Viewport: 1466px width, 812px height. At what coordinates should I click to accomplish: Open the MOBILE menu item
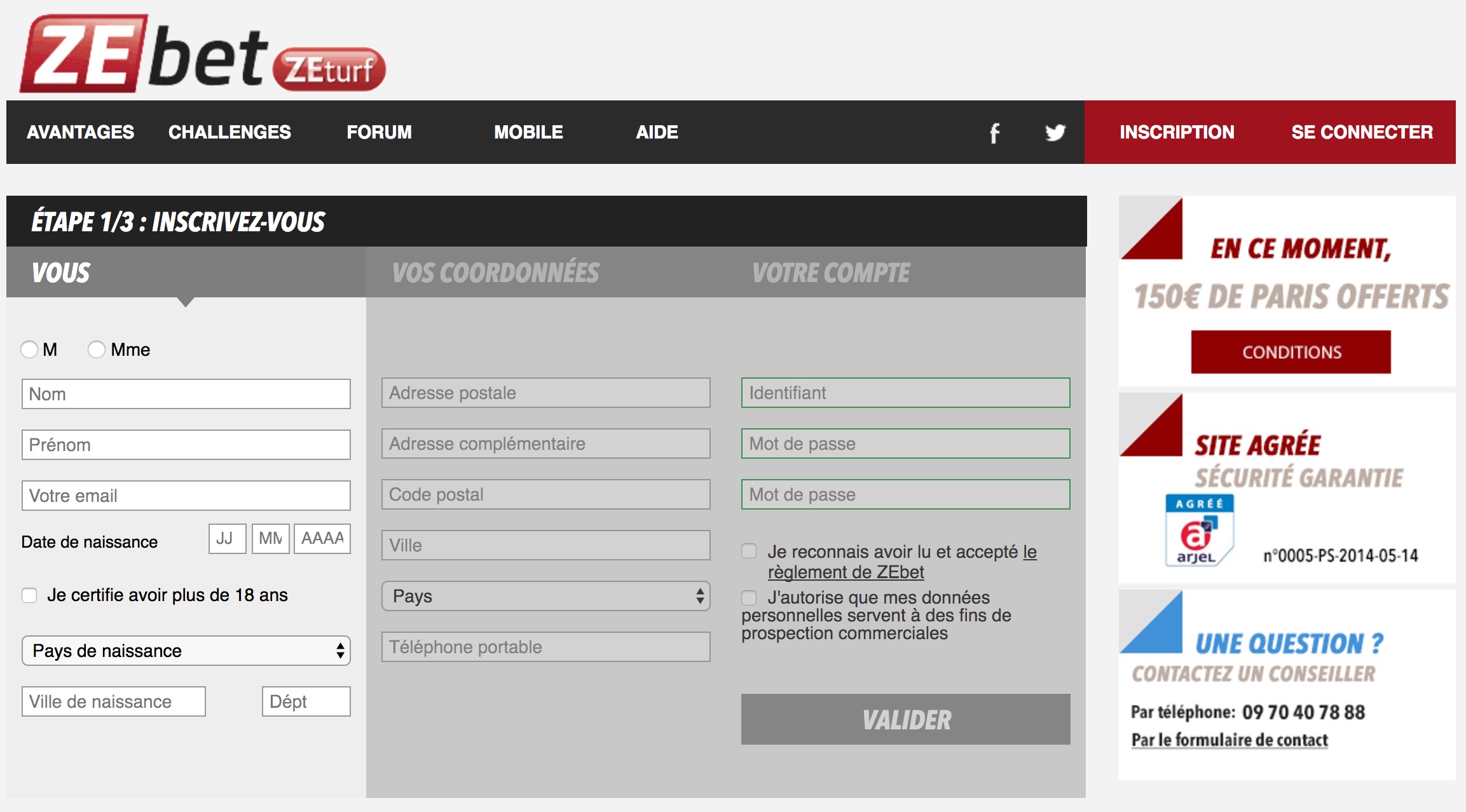point(528,132)
